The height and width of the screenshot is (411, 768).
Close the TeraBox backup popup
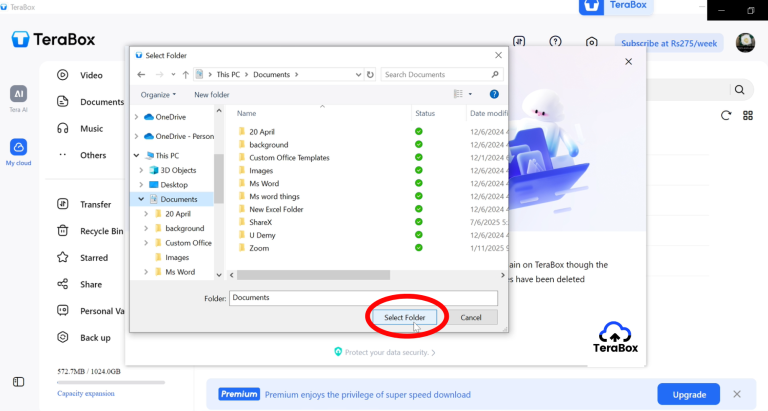(628, 62)
